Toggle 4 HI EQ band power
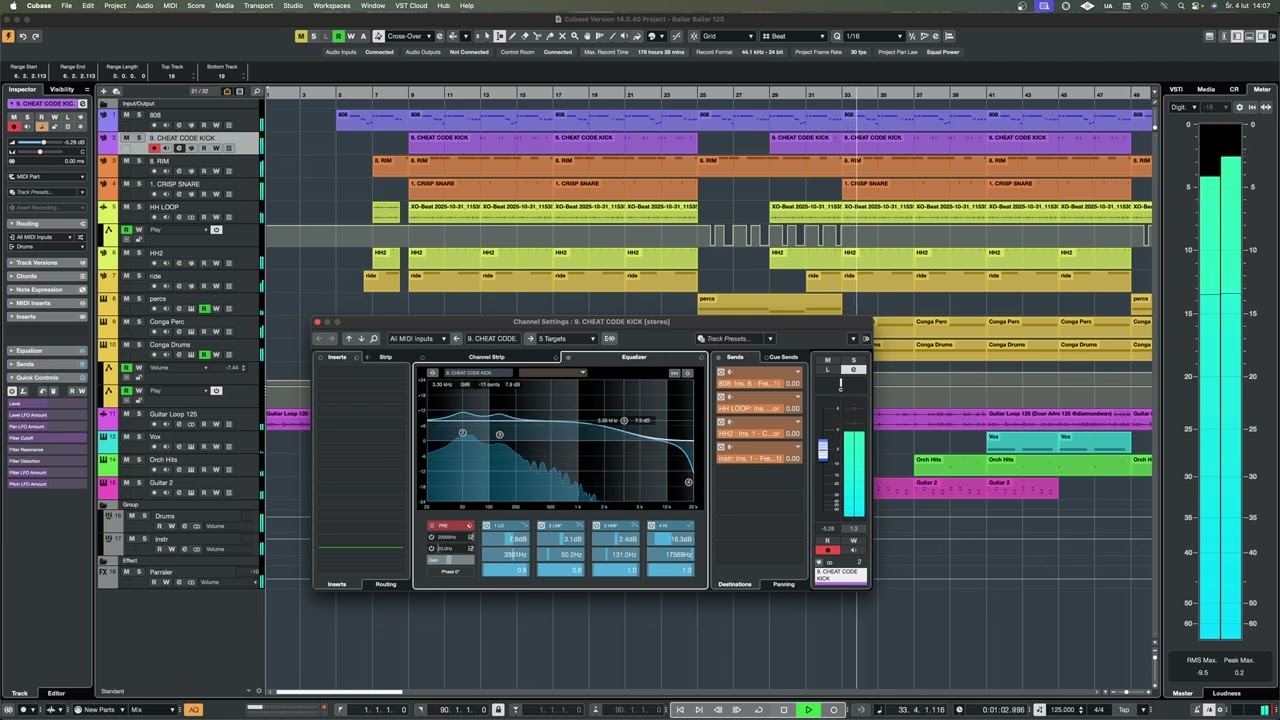 tap(651, 525)
